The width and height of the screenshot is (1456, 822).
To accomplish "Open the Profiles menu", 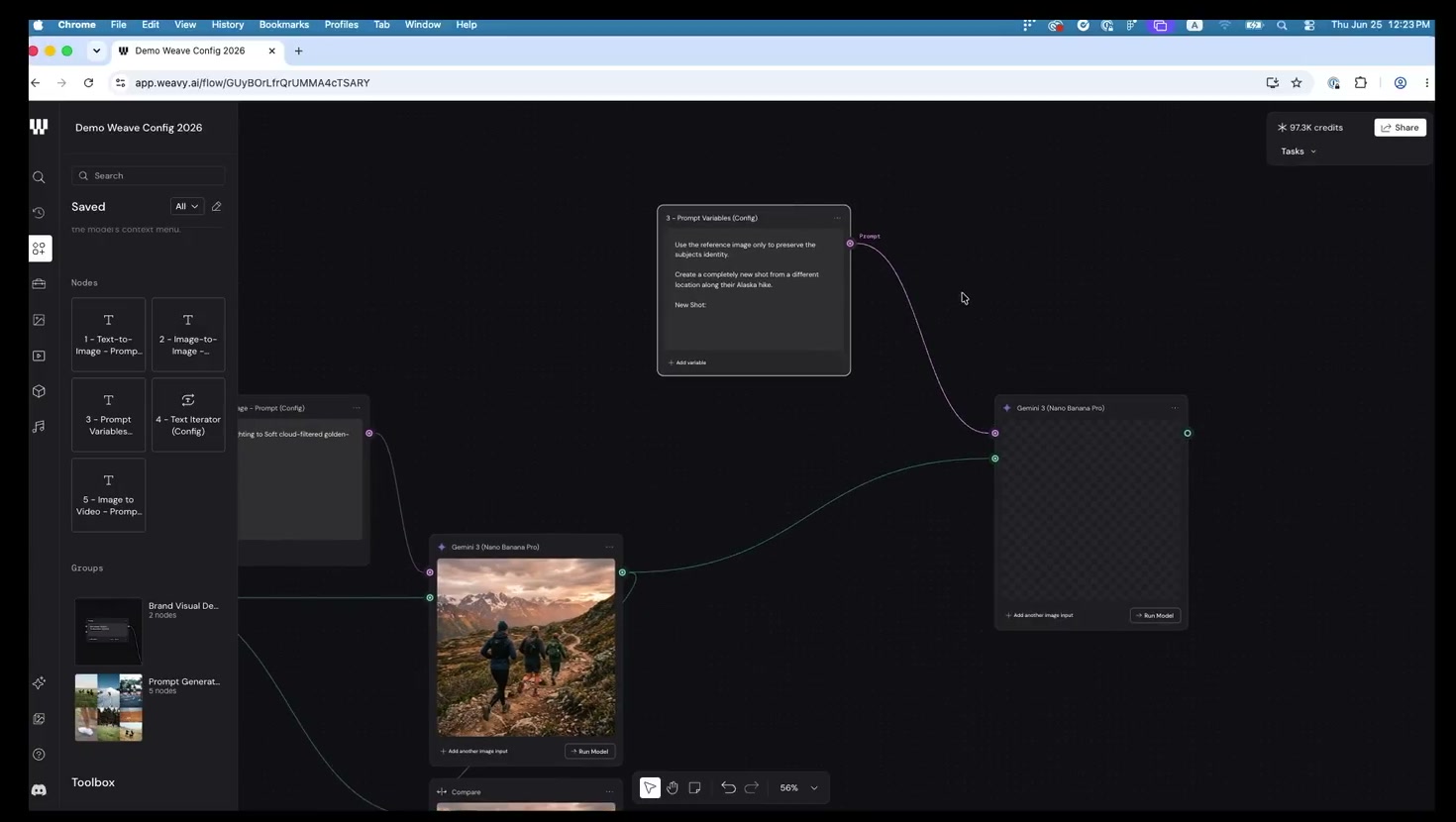I will point(342,25).
